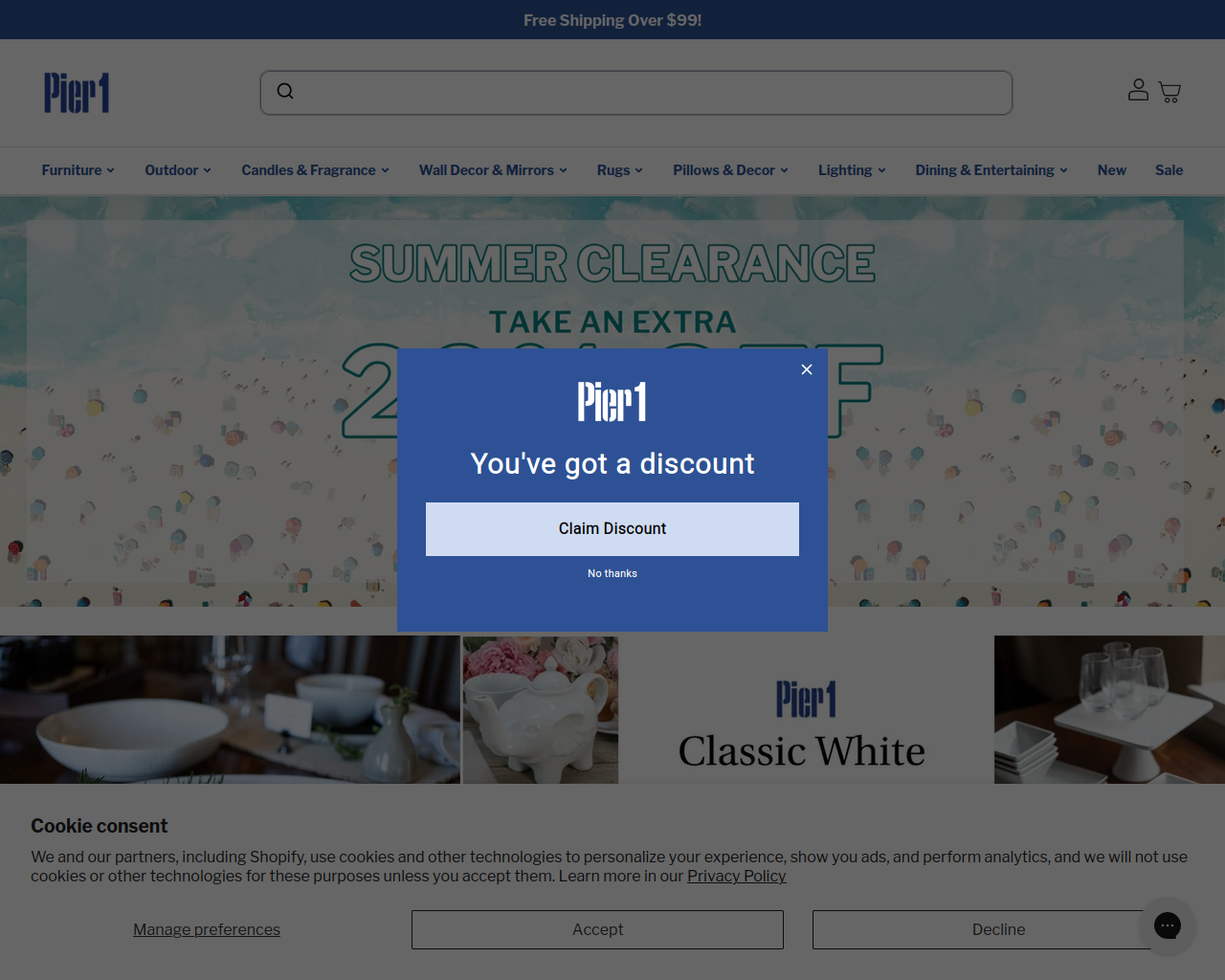Open the chat support bubble
This screenshot has width=1225, height=980.
coord(1168,925)
